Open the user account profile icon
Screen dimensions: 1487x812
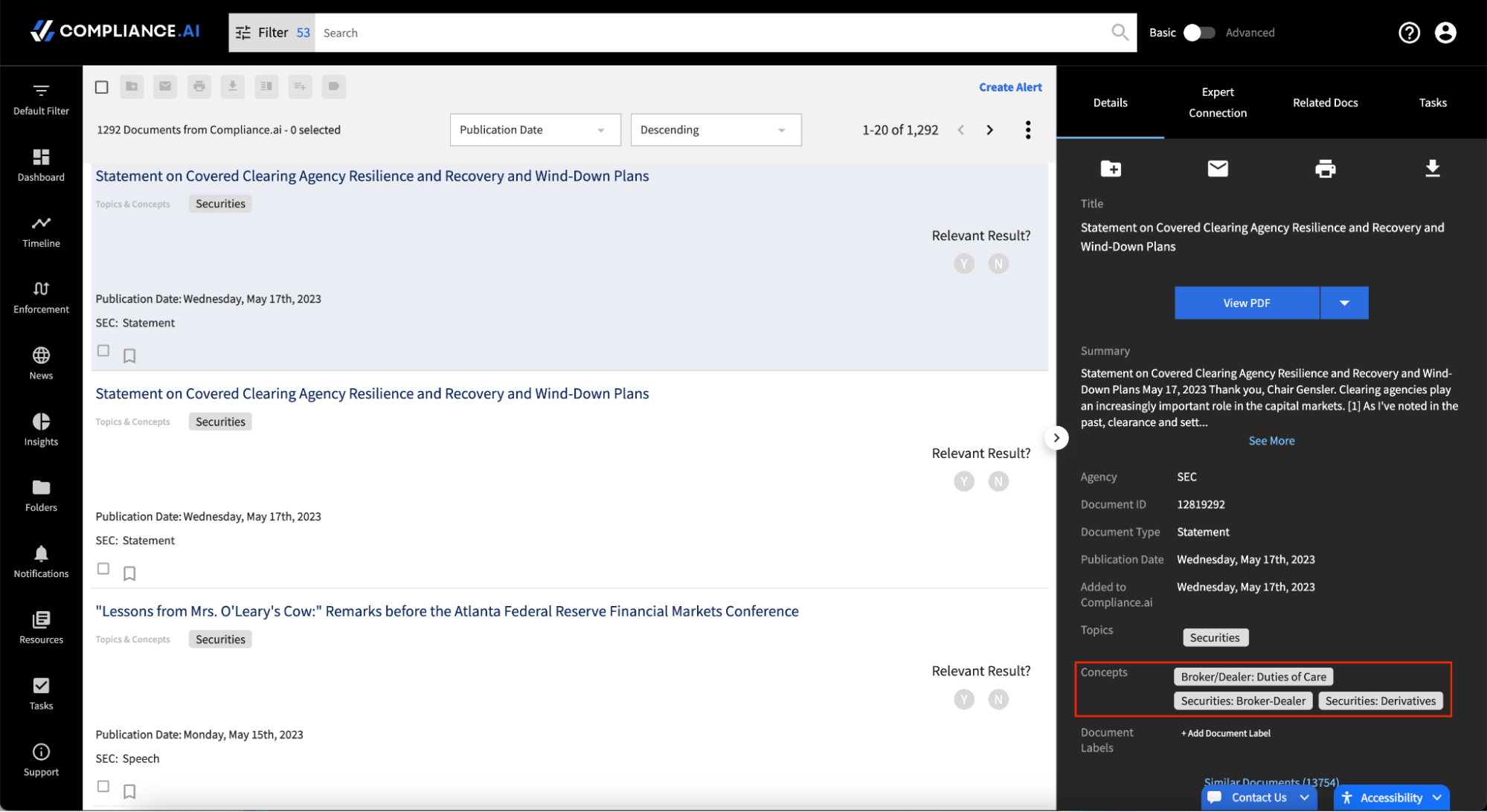click(1445, 33)
